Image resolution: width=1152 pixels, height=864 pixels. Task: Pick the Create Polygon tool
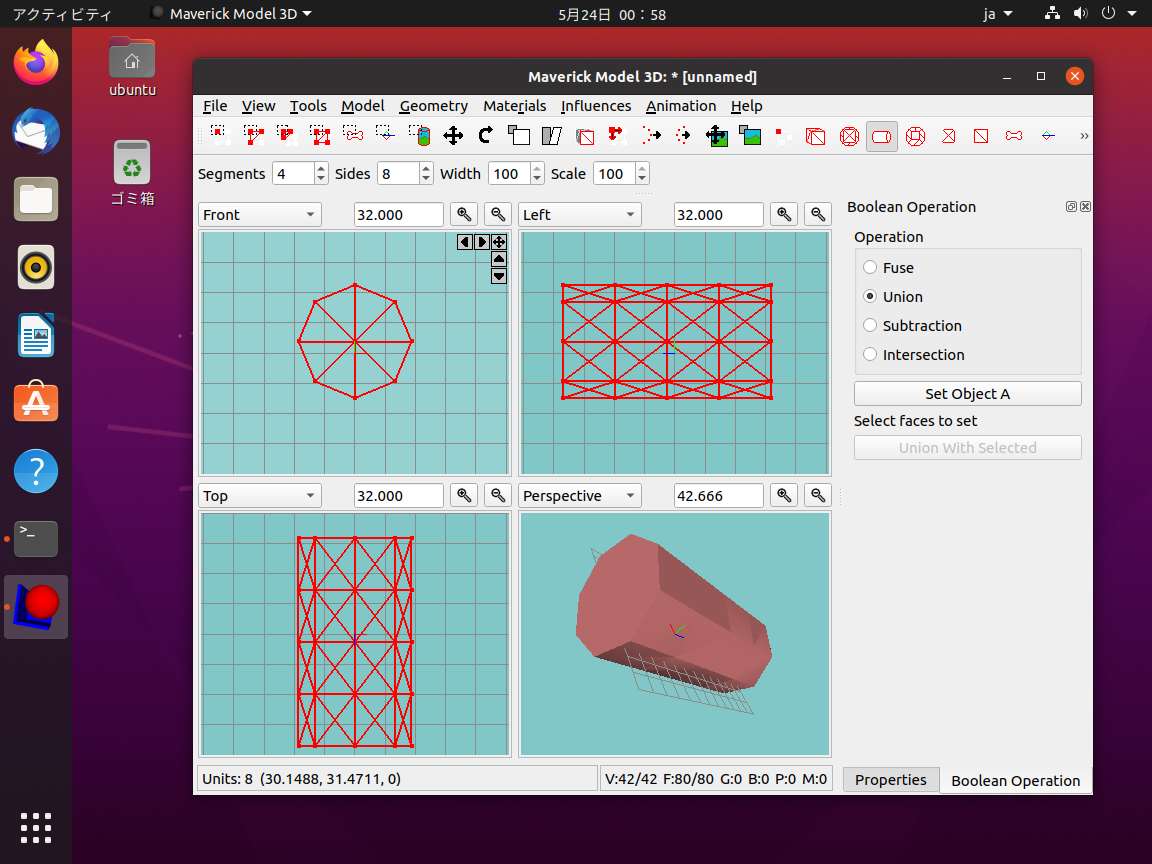pos(948,135)
